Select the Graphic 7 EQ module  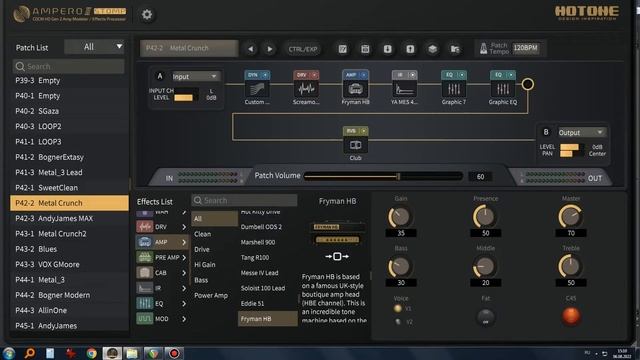pos(453,89)
